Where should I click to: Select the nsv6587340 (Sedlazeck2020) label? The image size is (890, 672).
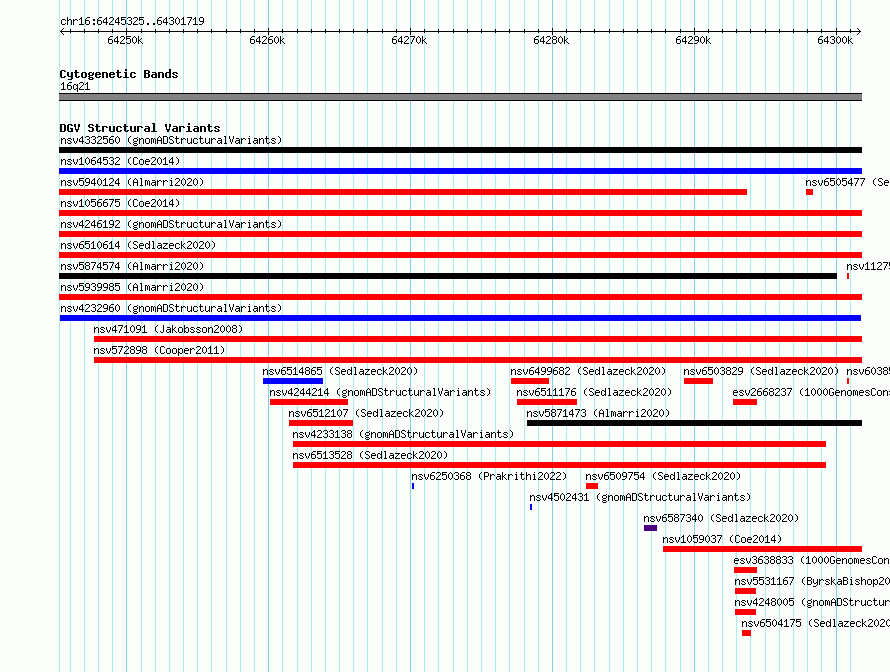[x=721, y=518]
